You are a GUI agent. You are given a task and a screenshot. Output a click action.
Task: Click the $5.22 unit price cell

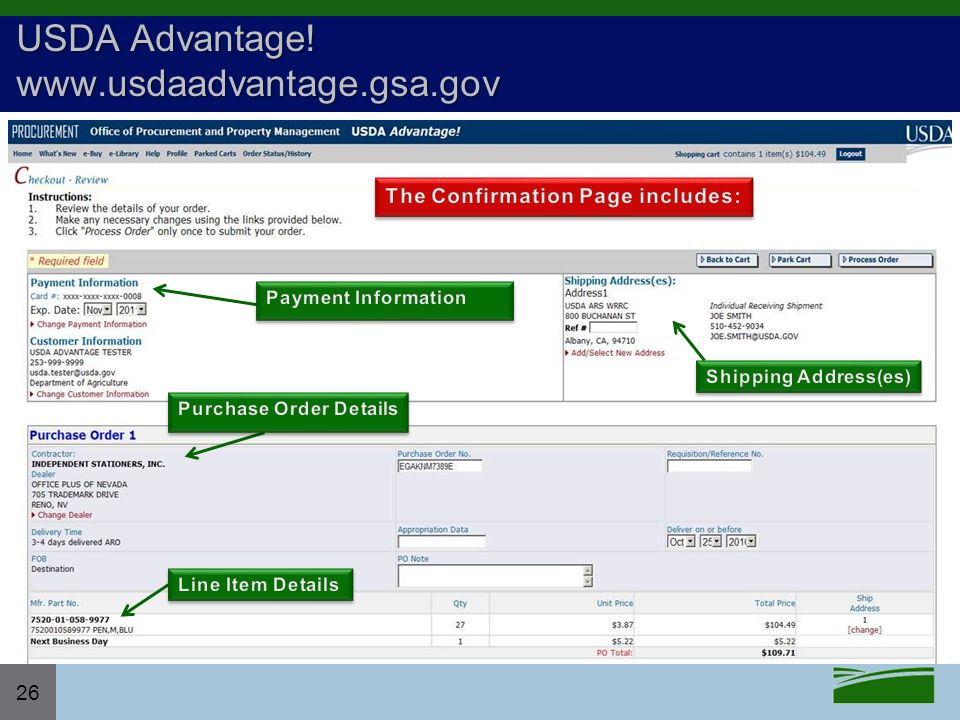coord(623,642)
